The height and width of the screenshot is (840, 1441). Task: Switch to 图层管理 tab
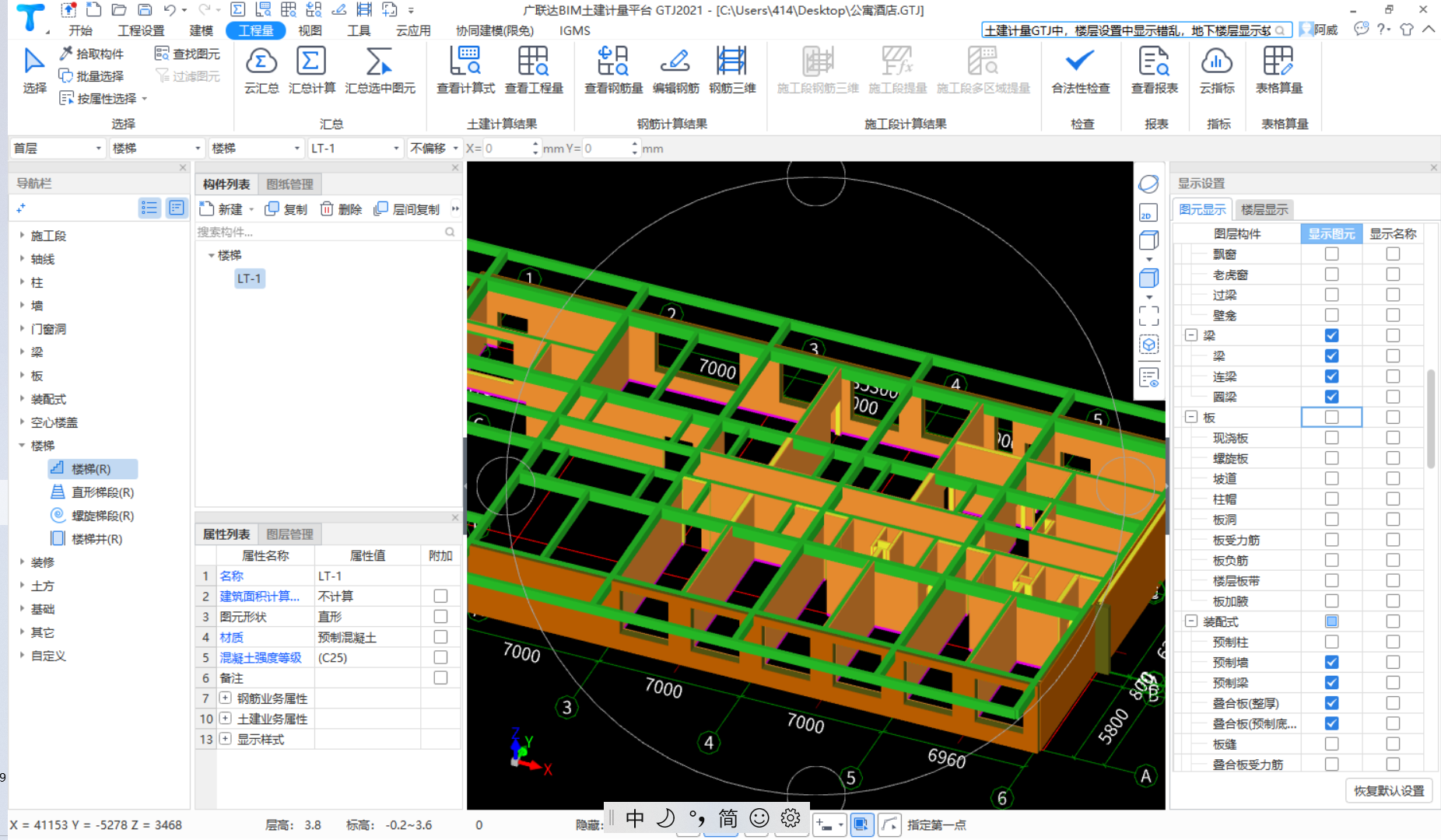point(289,534)
